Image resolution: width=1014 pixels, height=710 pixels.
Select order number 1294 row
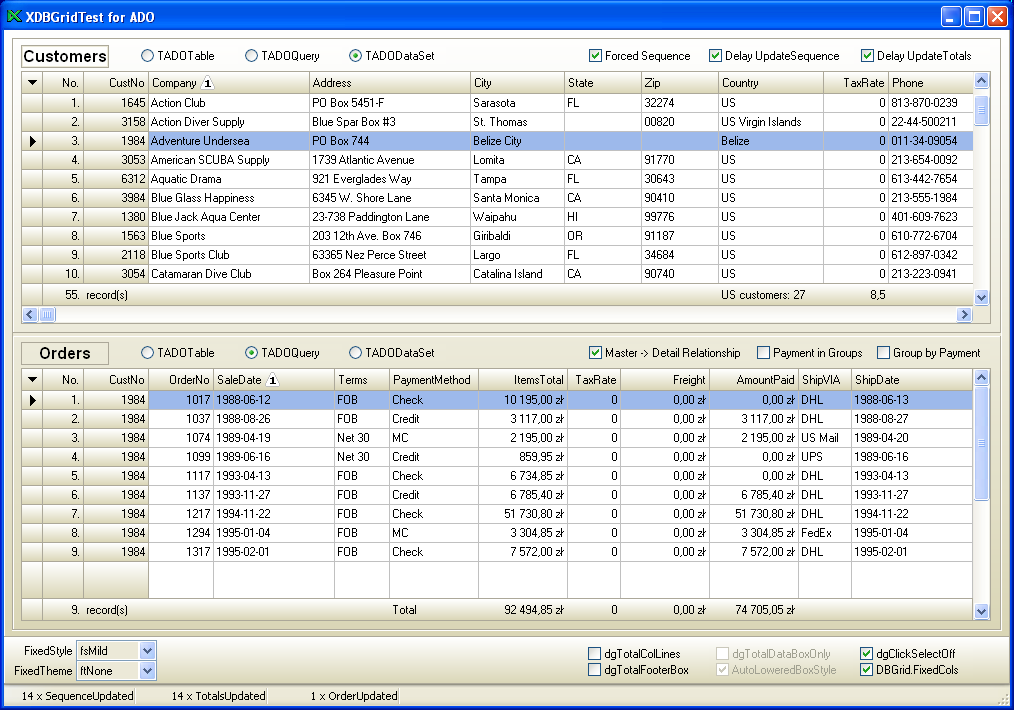tap(180, 533)
